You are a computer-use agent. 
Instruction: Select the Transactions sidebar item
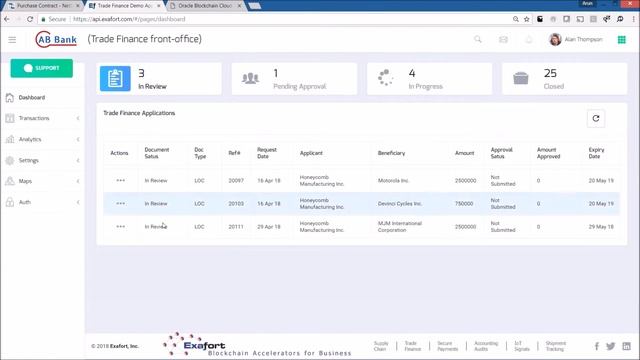click(x=34, y=118)
